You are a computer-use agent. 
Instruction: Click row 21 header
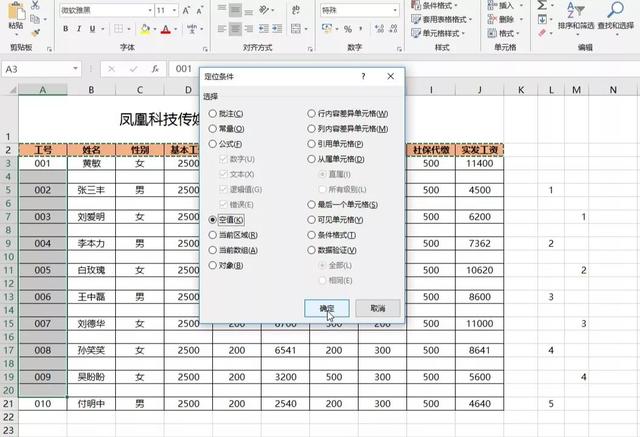coord(9,404)
